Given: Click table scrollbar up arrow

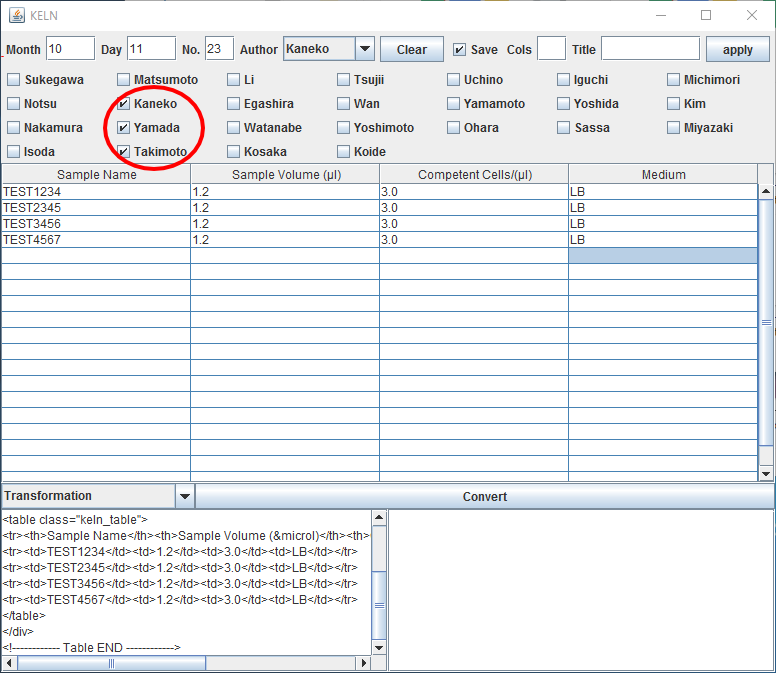Looking at the screenshot, I should point(766,191).
